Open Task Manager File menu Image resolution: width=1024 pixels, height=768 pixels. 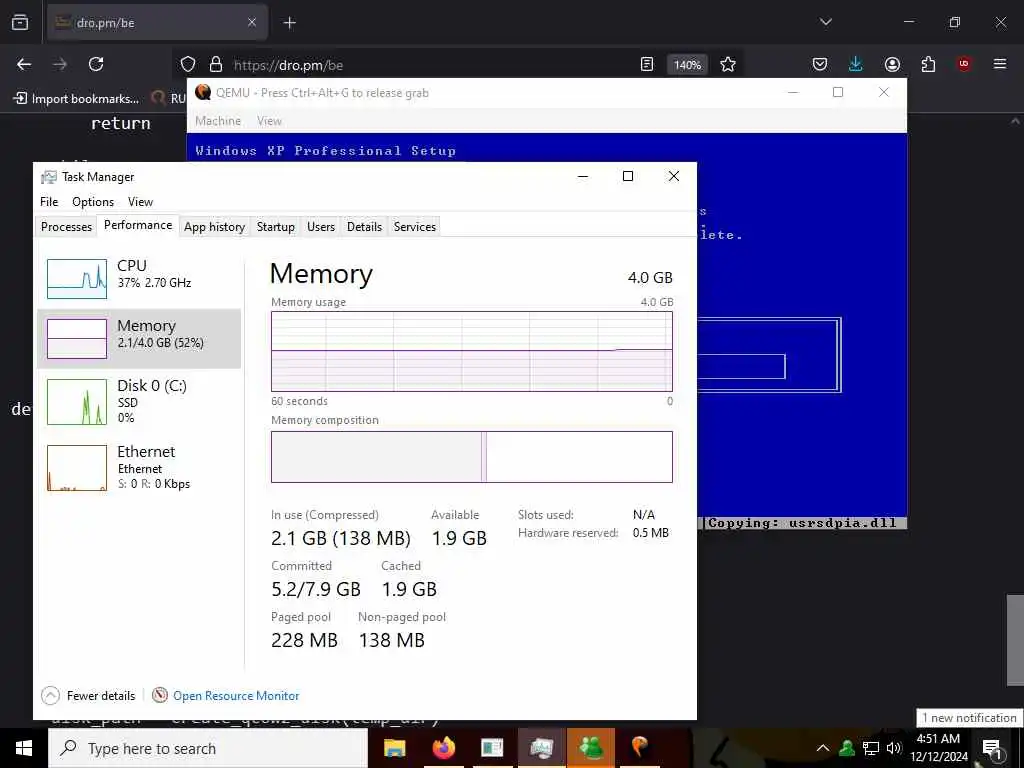click(49, 202)
